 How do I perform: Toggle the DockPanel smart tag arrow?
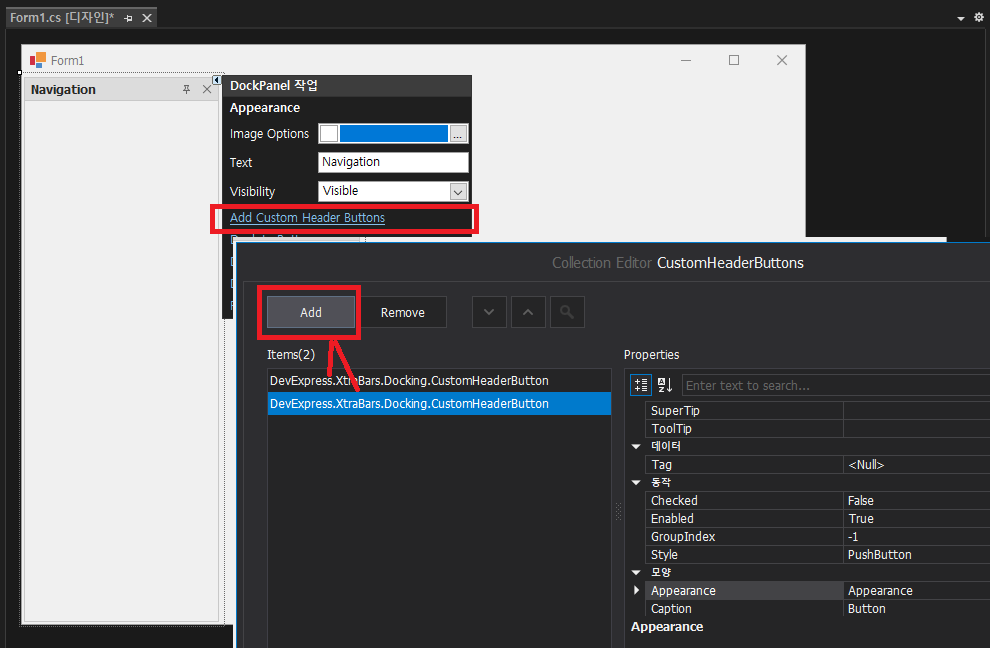pyautogui.click(x=217, y=80)
